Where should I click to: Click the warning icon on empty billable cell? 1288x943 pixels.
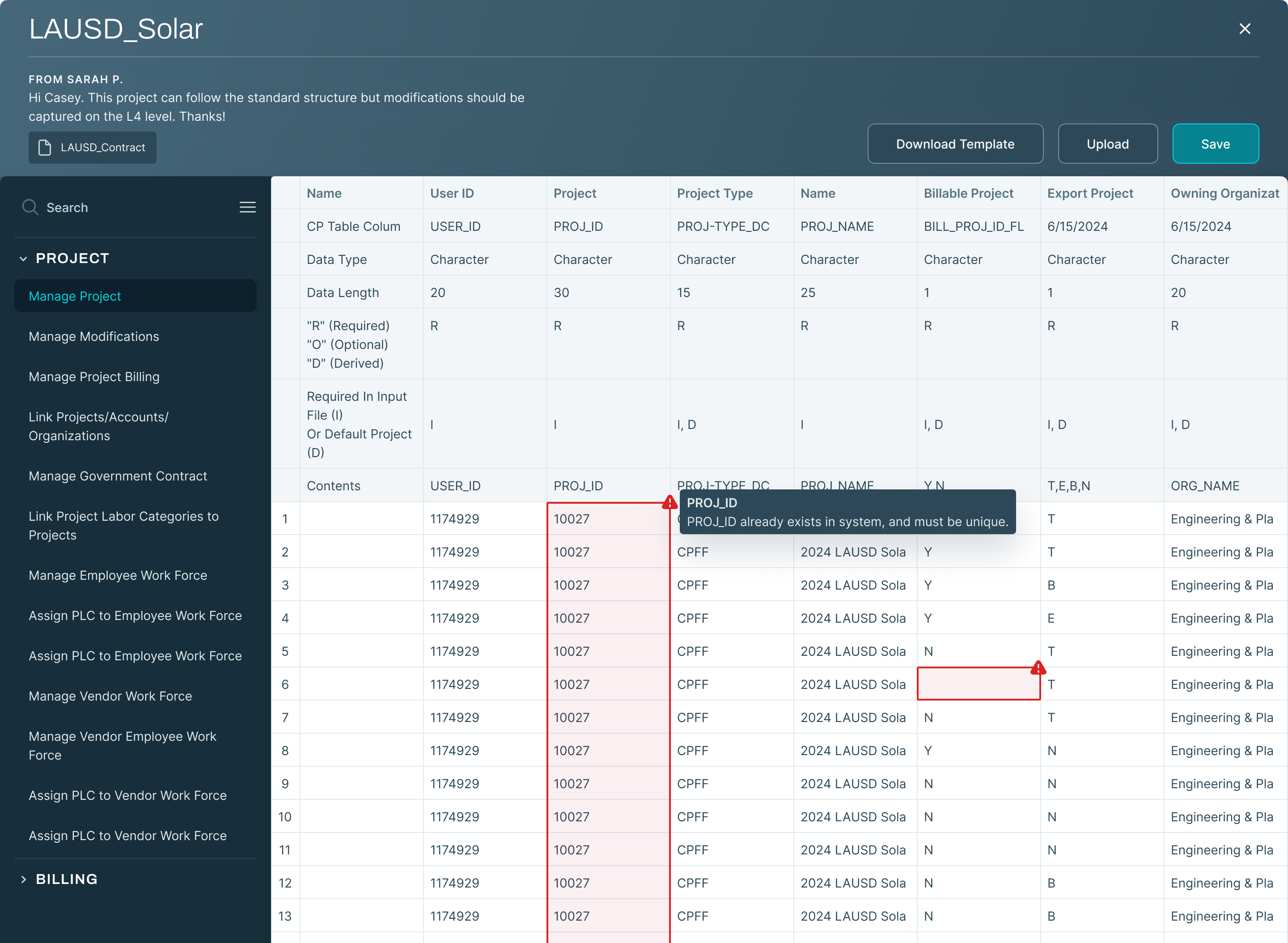click(1038, 668)
